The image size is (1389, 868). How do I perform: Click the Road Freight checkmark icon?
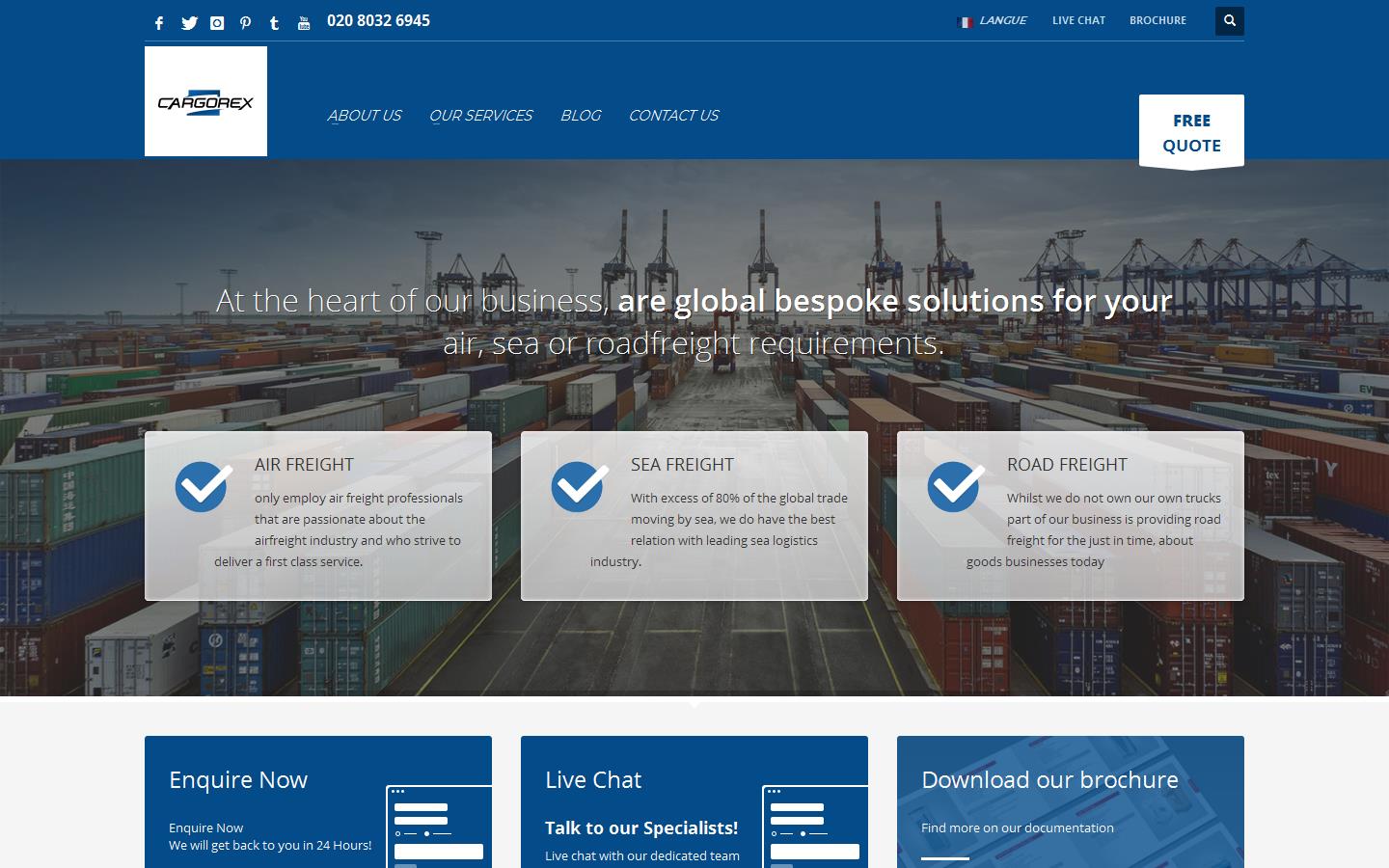tap(956, 486)
